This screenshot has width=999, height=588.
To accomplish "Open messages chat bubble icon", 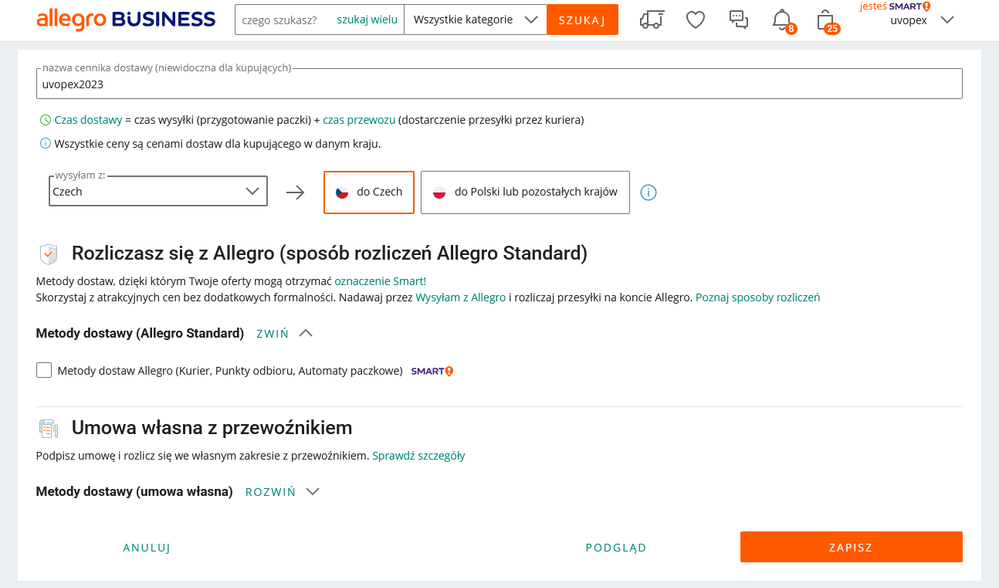I will (x=738, y=20).
